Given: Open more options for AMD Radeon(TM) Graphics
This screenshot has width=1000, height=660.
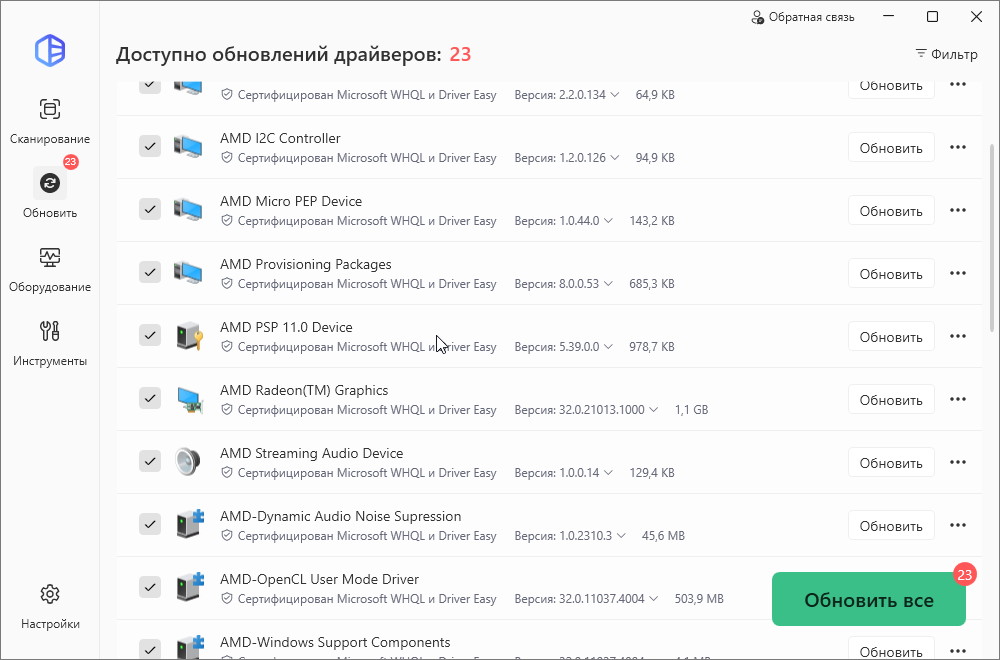Looking at the screenshot, I should [x=958, y=400].
